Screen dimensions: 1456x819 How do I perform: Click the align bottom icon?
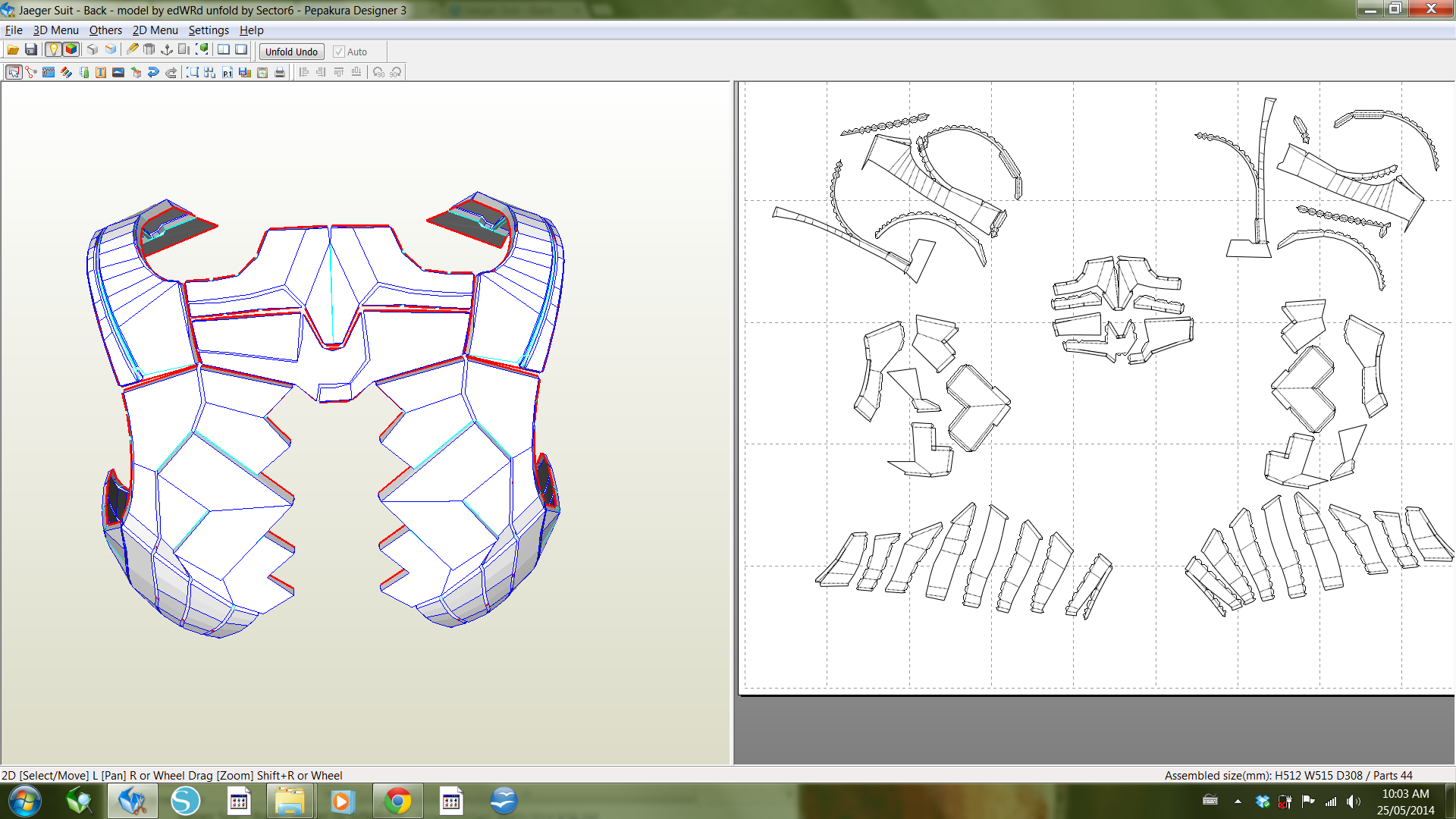[x=356, y=73]
